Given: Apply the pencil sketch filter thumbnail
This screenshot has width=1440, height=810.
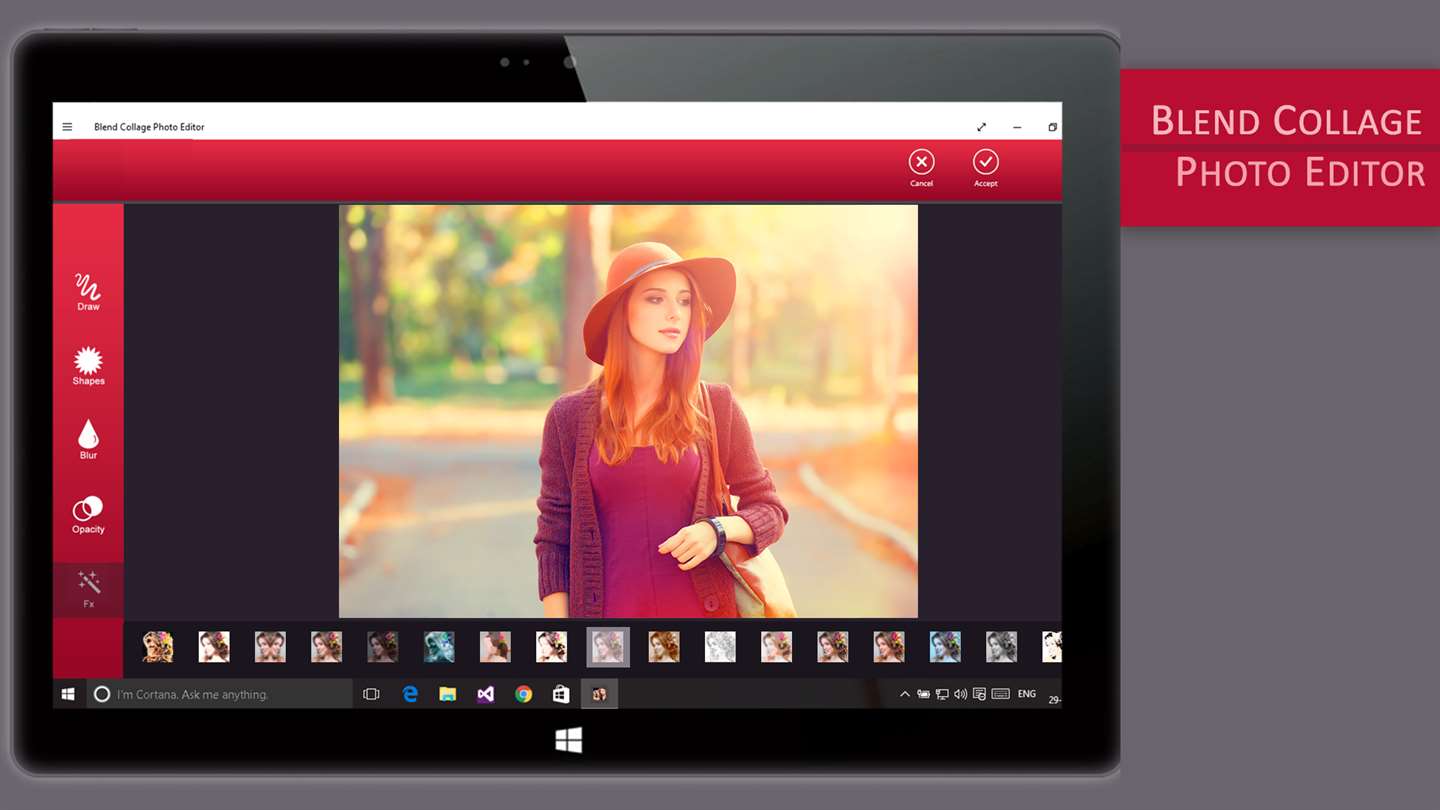Looking at the screenshot, I should point(720,647).
